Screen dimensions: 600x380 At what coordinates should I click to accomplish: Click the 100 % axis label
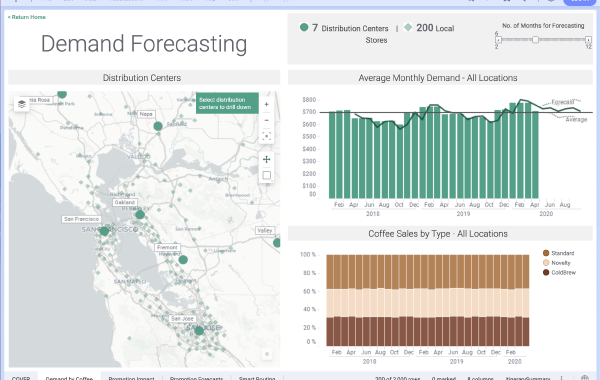coord(308,254)
